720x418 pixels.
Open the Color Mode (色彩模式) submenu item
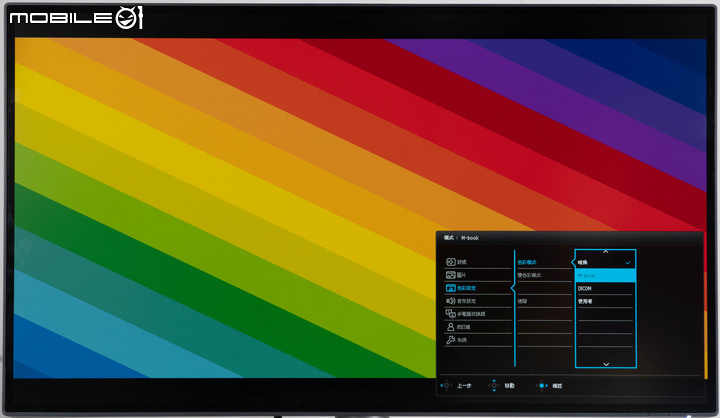pyautogui.click(x=544, y=262)
